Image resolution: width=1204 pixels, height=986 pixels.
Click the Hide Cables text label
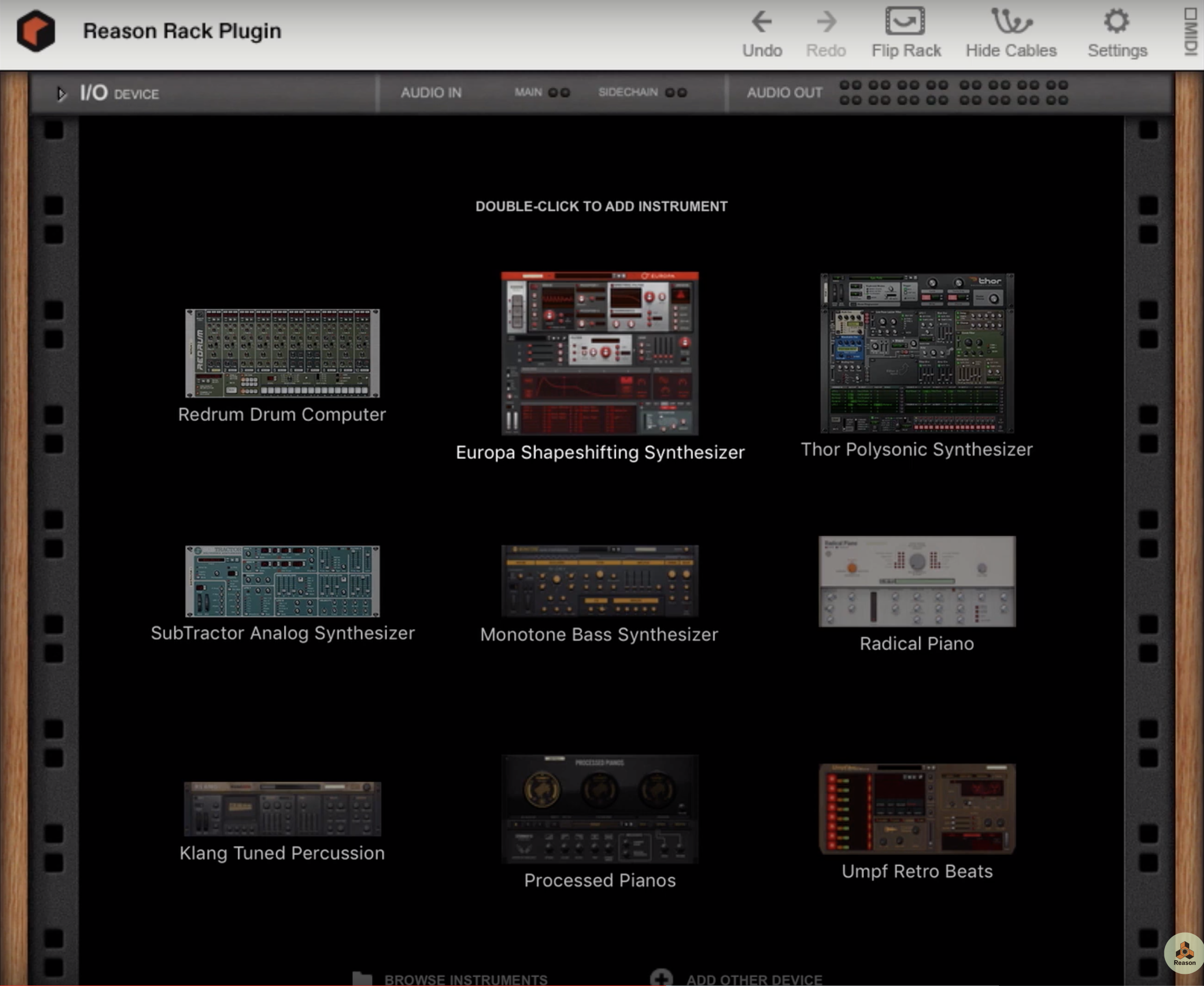[x=1011, y=51]
